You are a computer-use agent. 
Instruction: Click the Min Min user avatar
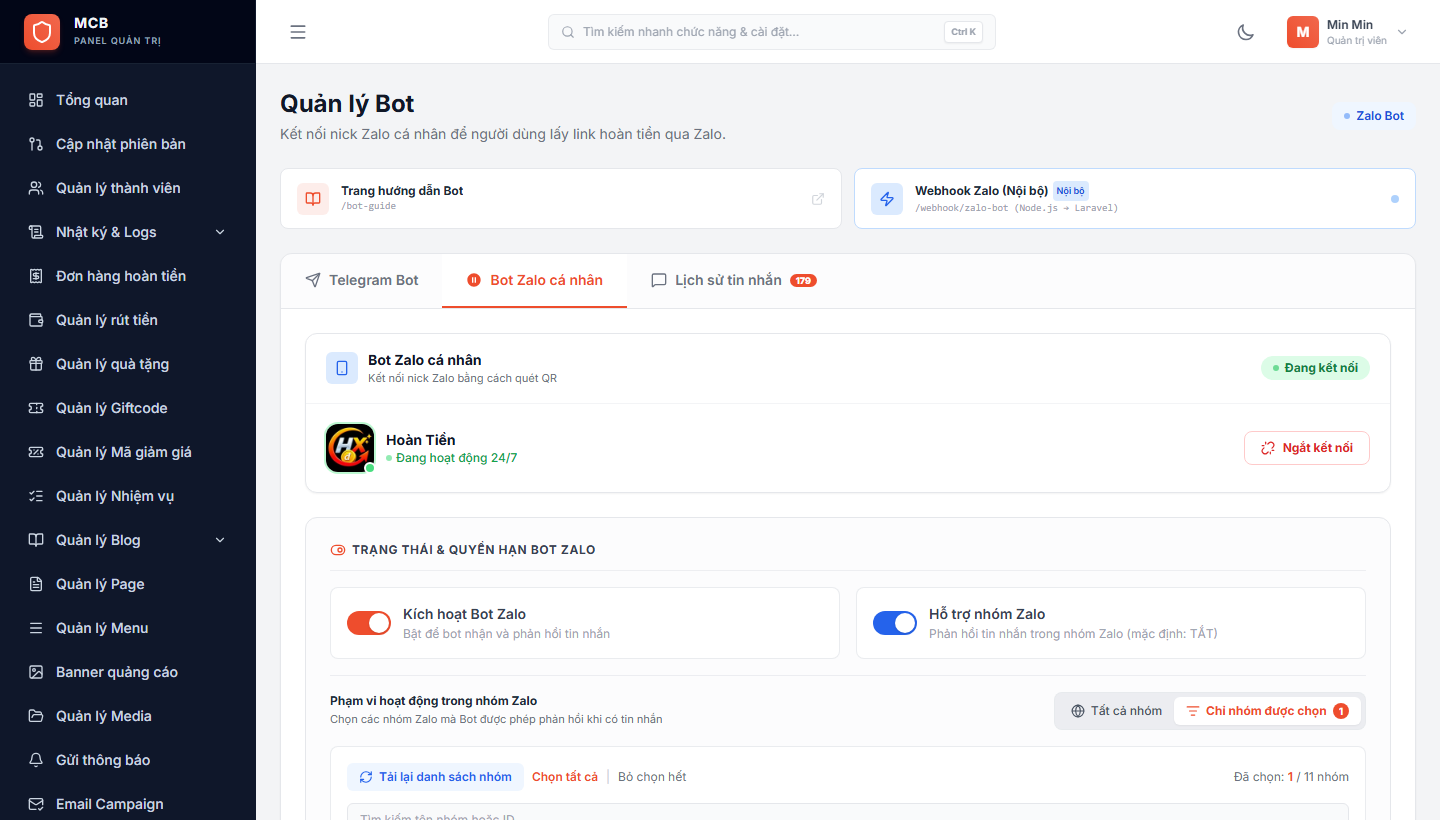click(x=1303, y=32)
